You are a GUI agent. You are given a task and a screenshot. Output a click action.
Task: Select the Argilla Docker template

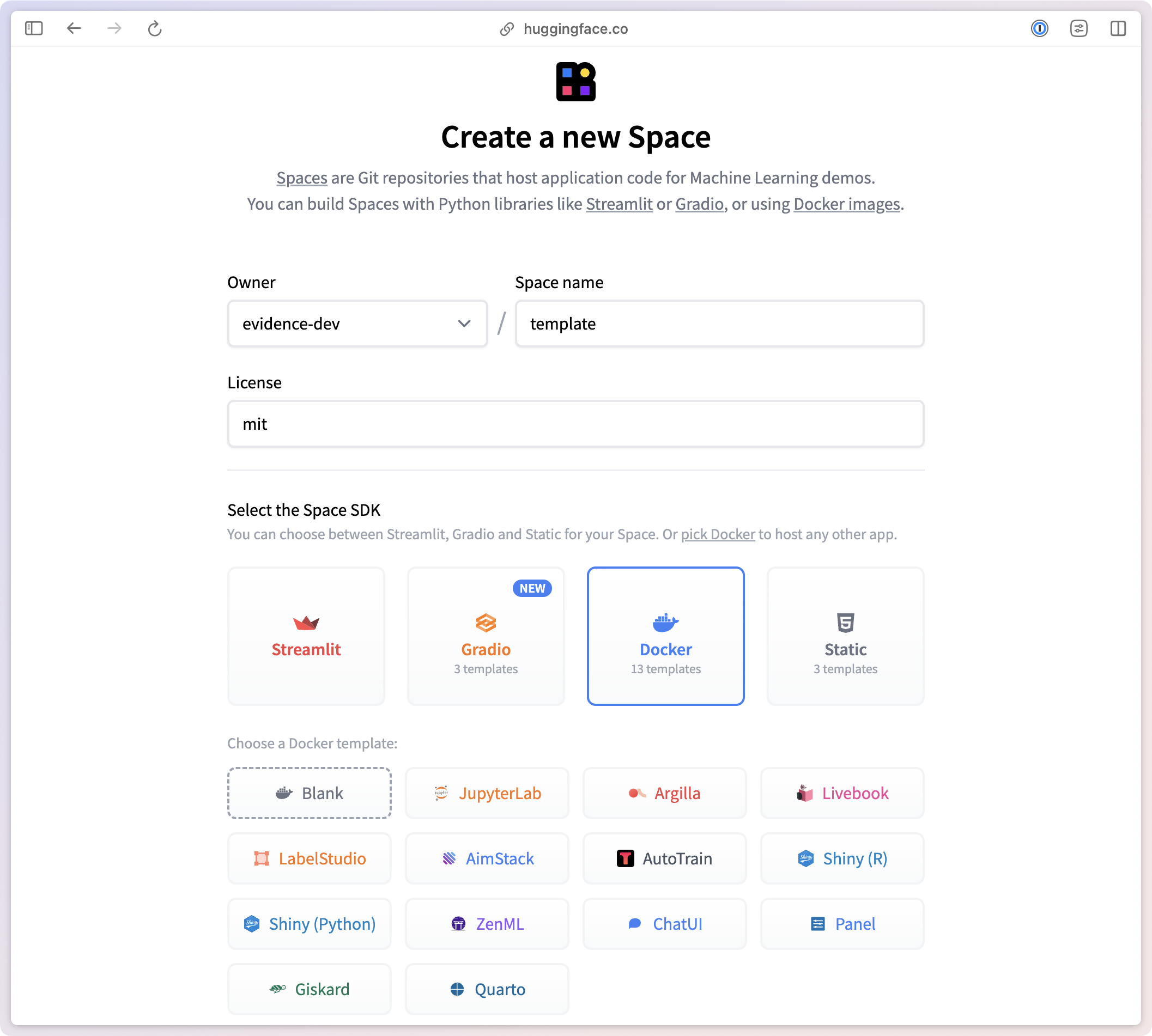pos(665,792)
